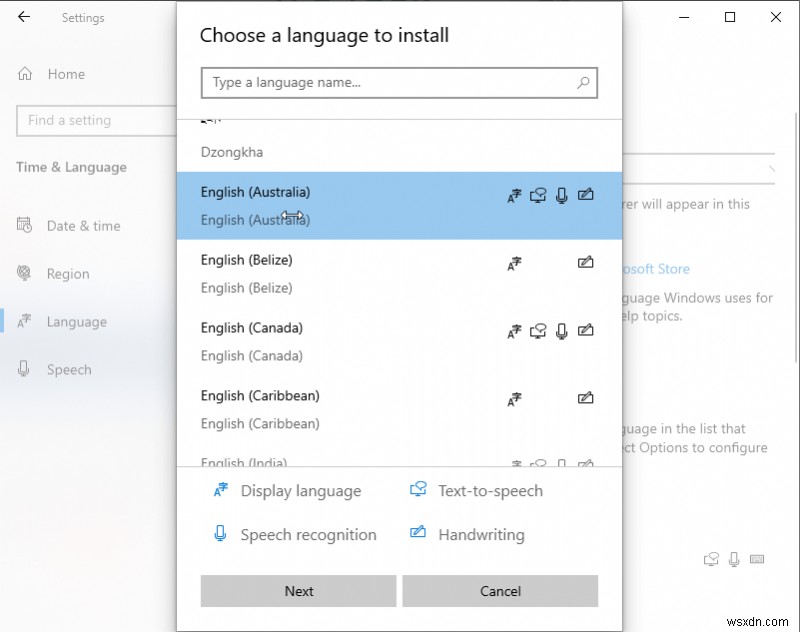Cancel the language installation dialog

(x=500, y=591)
